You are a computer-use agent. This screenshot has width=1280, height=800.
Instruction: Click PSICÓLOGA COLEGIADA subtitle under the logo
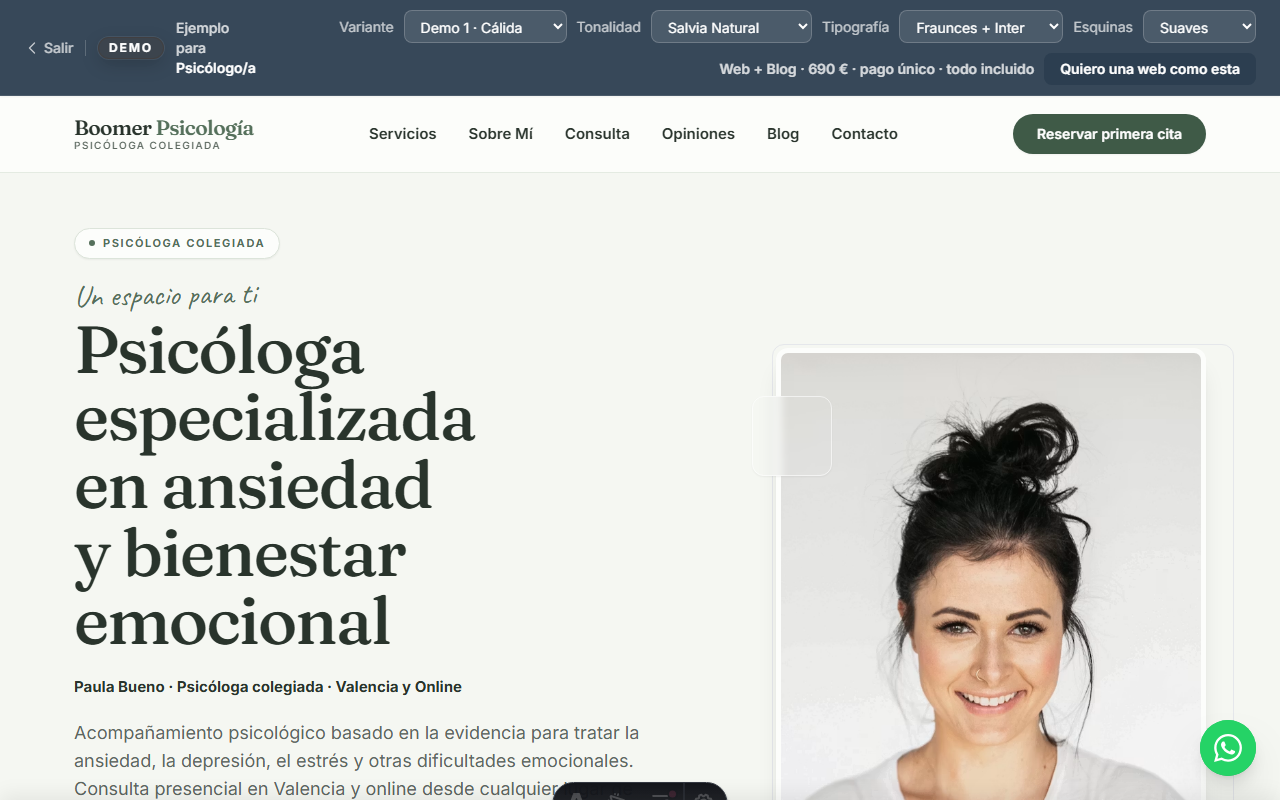click(147, 146)
